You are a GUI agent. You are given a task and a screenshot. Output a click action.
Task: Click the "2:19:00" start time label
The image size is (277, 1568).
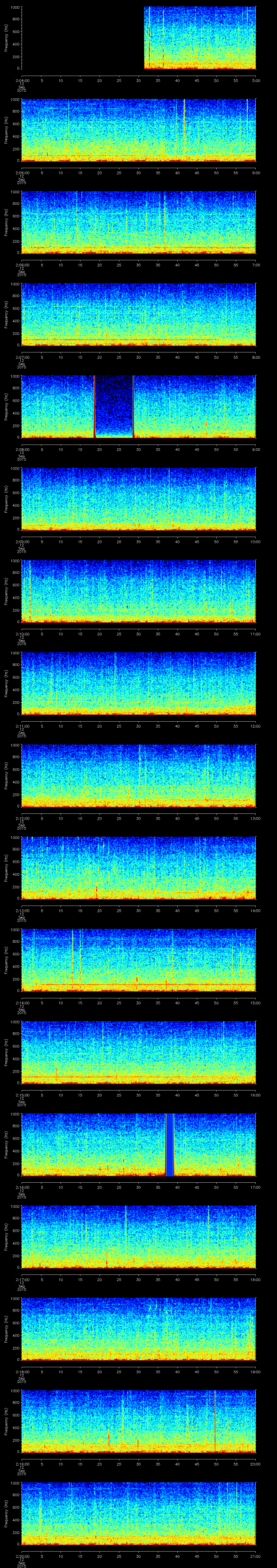click(22, 1464)
